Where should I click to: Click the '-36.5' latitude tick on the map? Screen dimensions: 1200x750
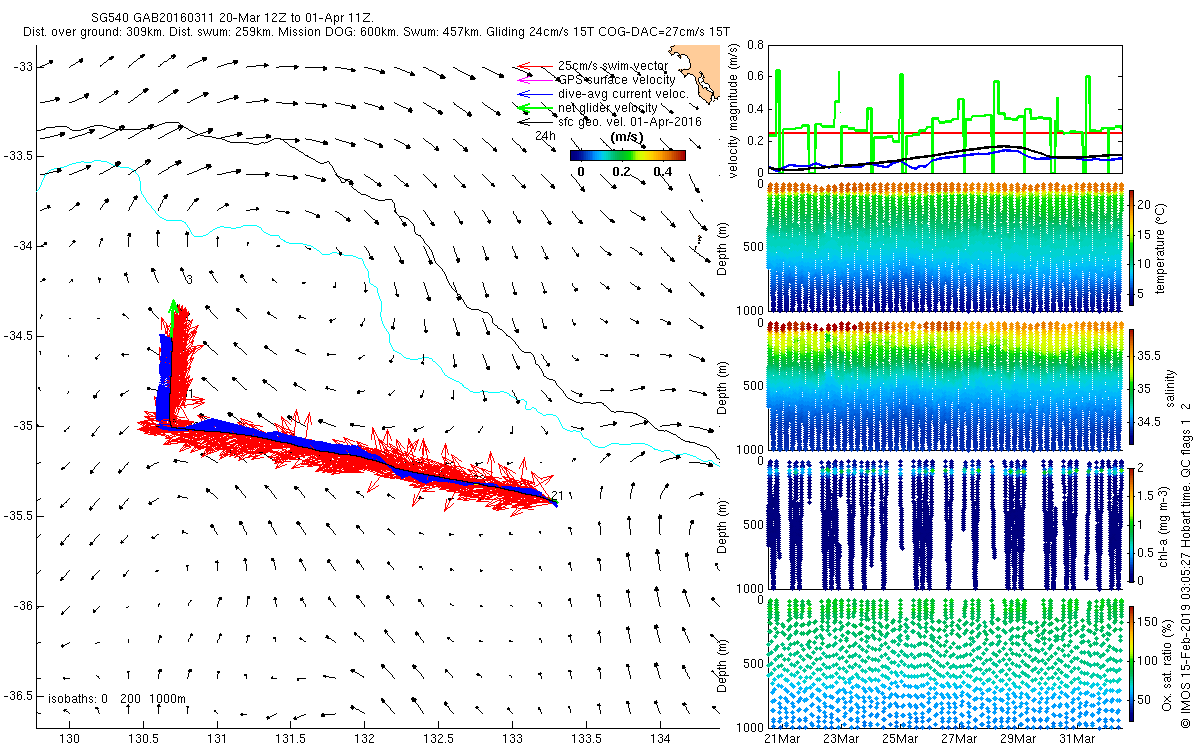coord(19,696)
